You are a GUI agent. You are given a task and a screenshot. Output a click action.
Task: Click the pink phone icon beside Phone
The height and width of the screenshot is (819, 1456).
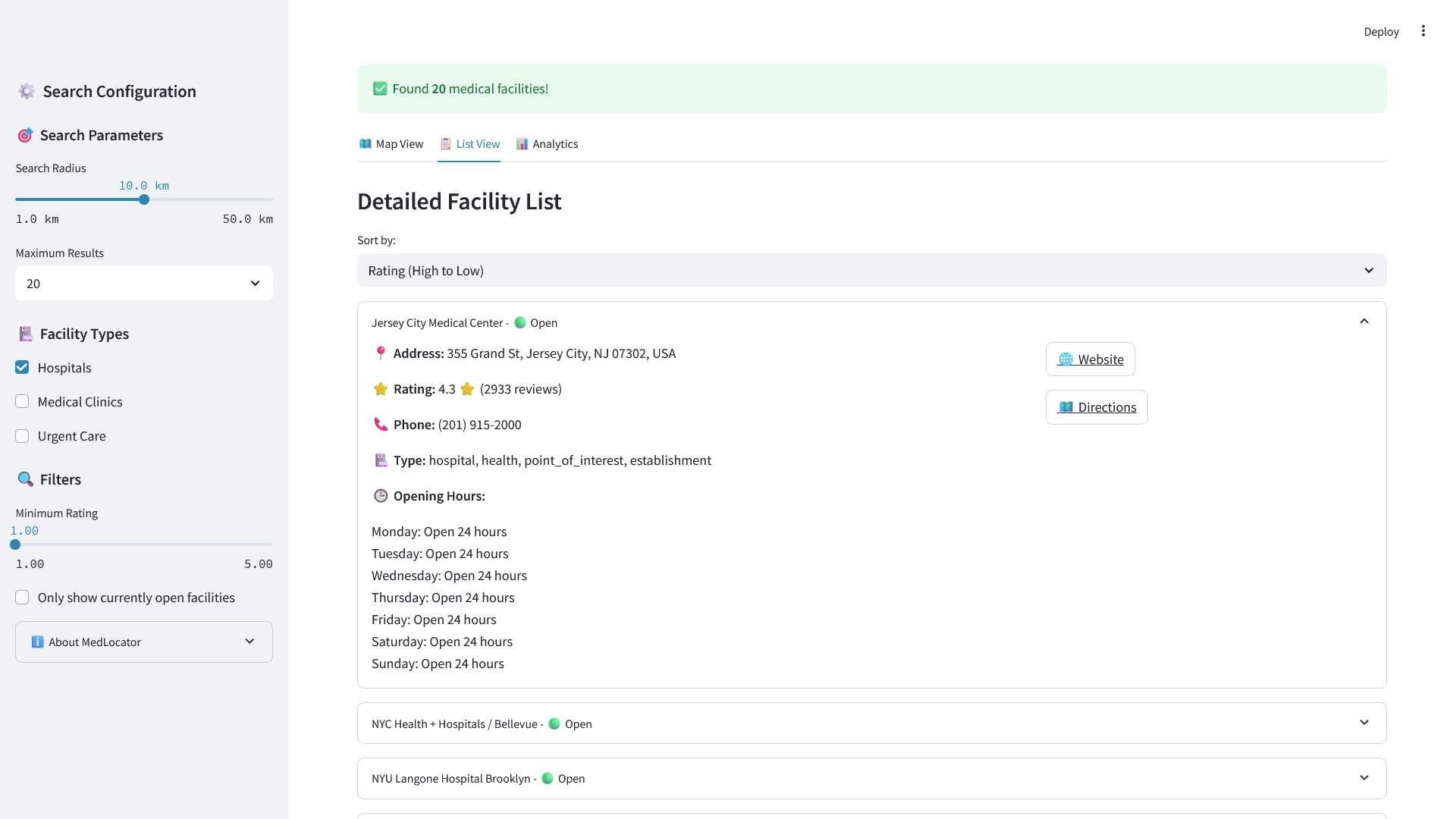381,425
